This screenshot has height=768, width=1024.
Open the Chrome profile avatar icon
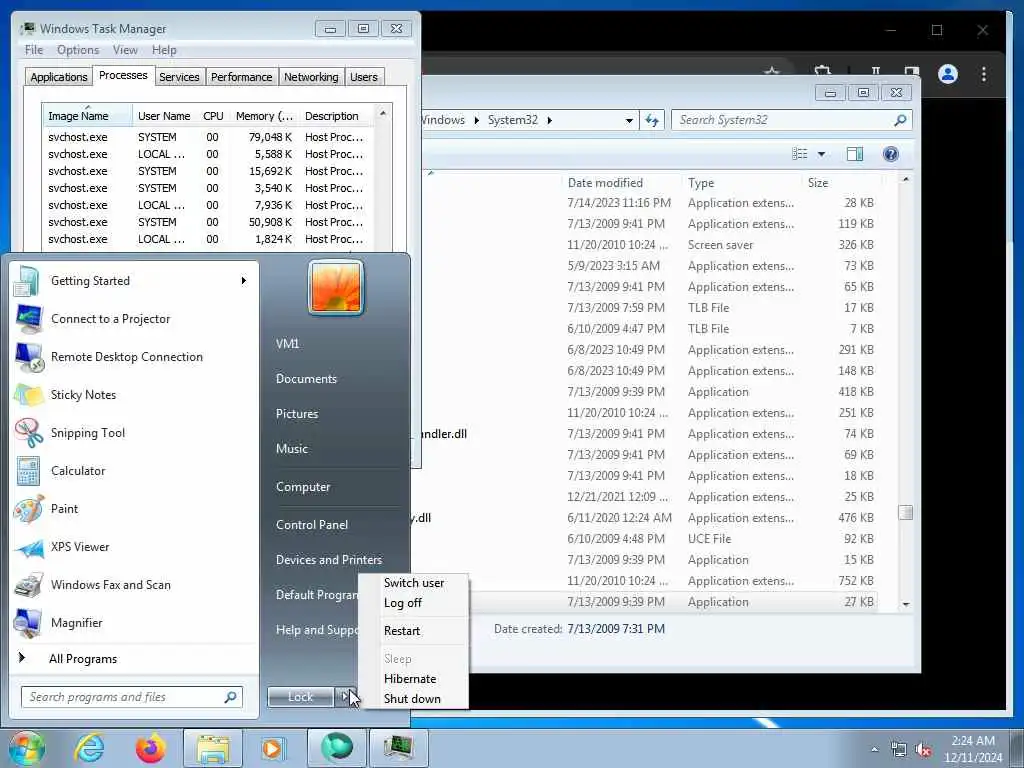(948, 74)
